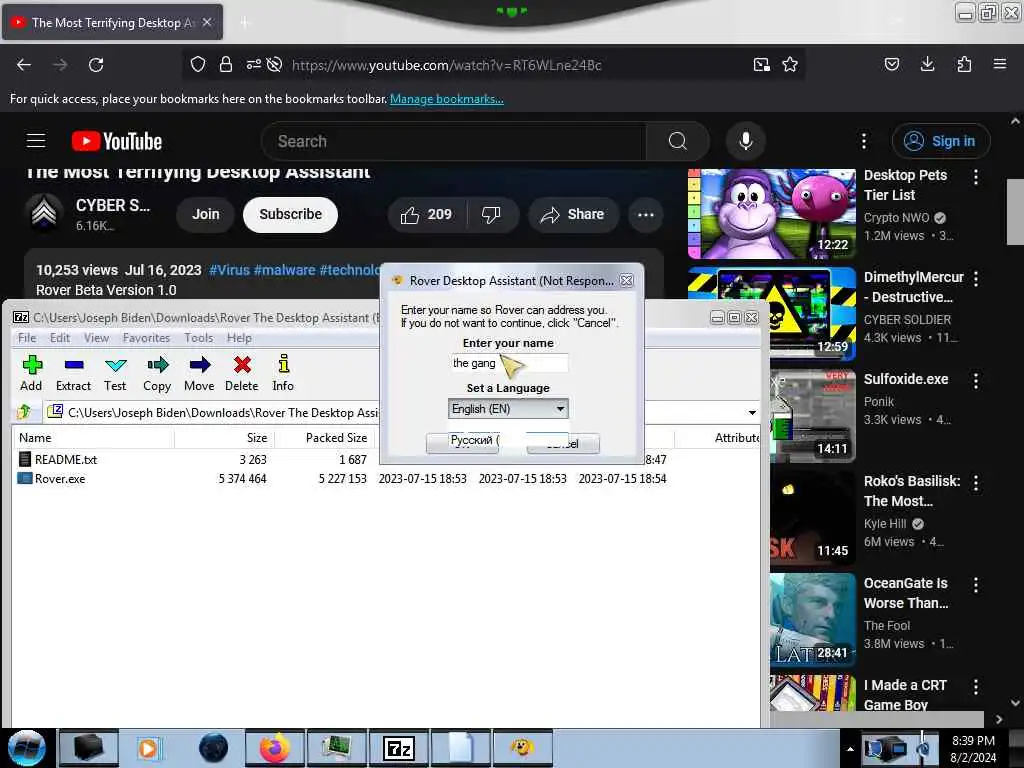Click the Enter your name field
Image resolution: width=1024 pixels, height=768 pixels.
(509, 363)
